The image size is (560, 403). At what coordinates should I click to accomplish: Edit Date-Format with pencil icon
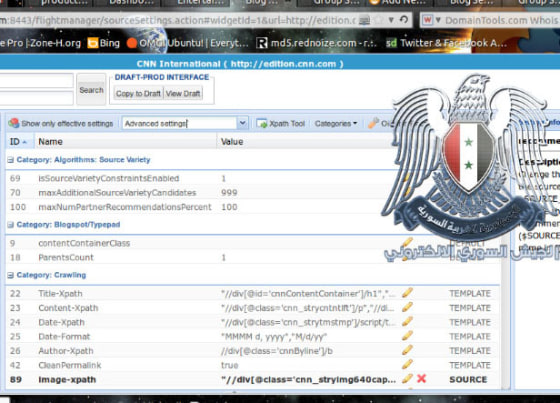(x=407, y=336)
